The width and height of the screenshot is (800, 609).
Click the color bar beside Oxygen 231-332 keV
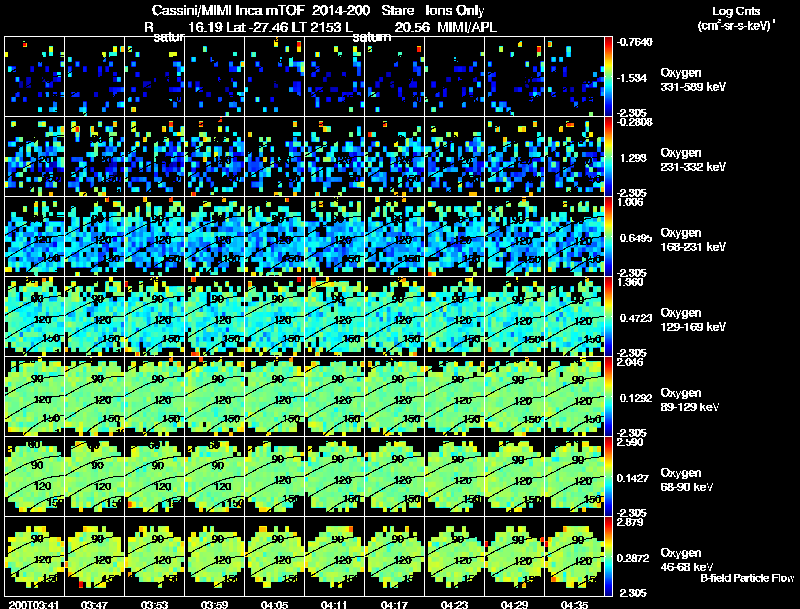(x=608, y=157)
